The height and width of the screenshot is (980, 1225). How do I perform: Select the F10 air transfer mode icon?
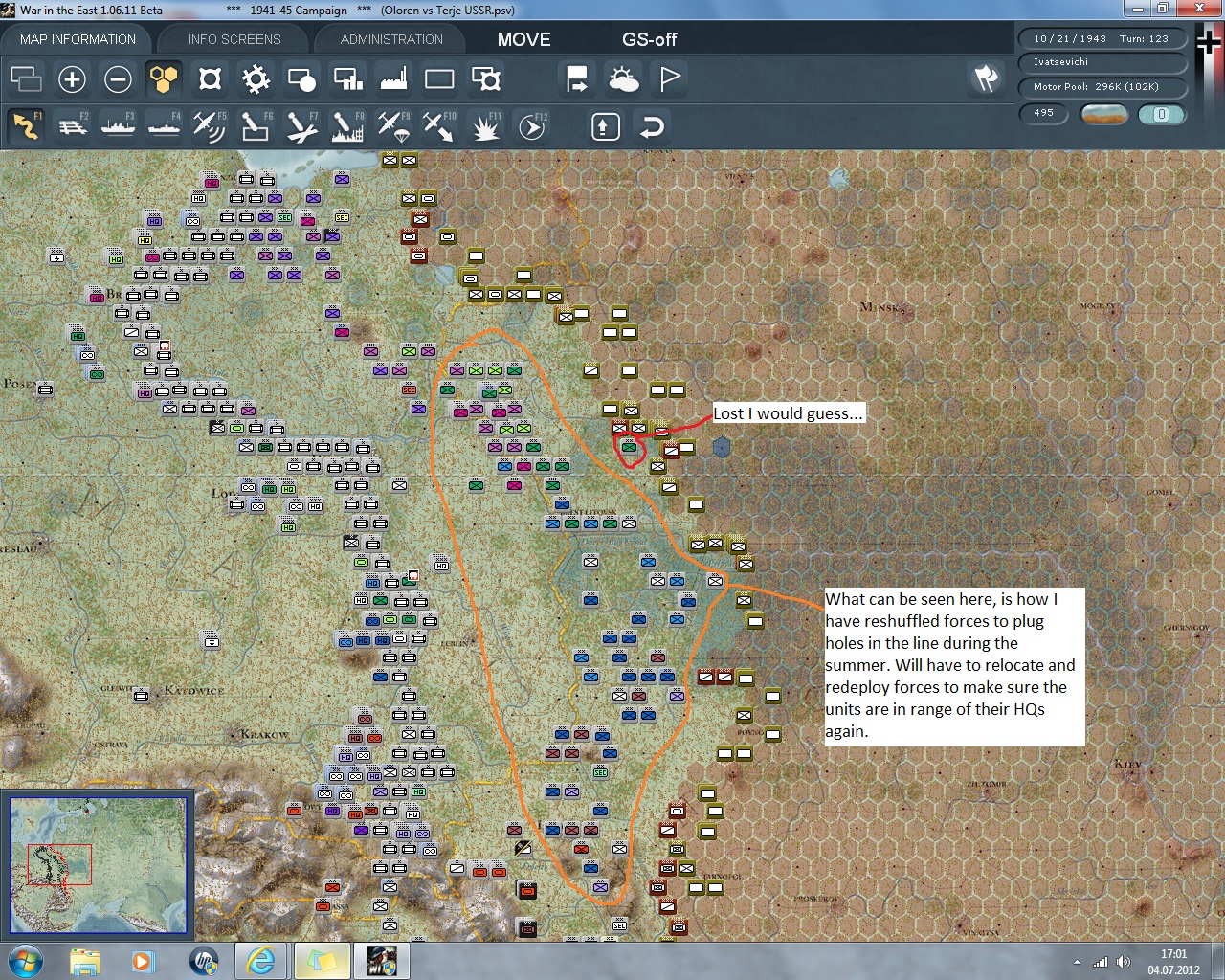click(439, 126)
